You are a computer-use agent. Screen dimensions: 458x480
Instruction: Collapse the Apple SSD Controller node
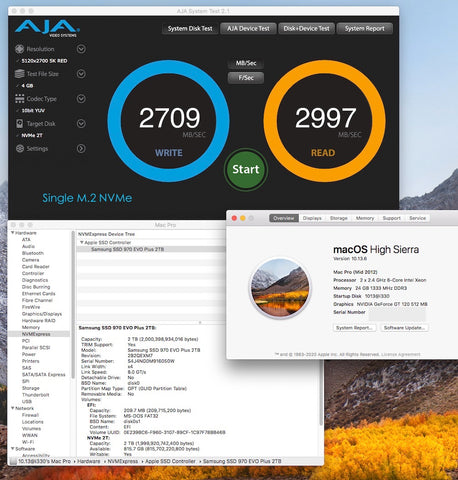pyautogui.click(x=82, y=243)
